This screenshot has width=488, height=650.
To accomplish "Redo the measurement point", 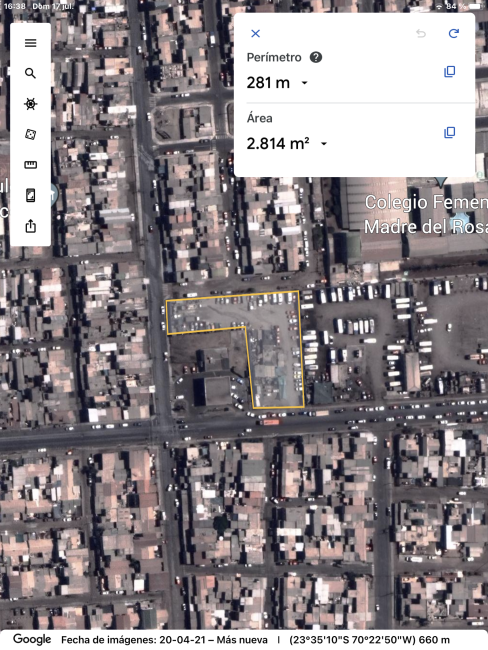I will [454, 33].
